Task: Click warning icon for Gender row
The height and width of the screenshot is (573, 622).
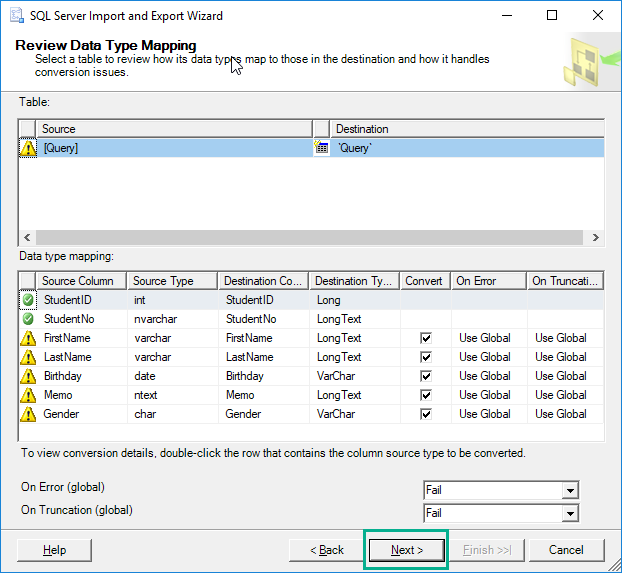Action: 28,414
